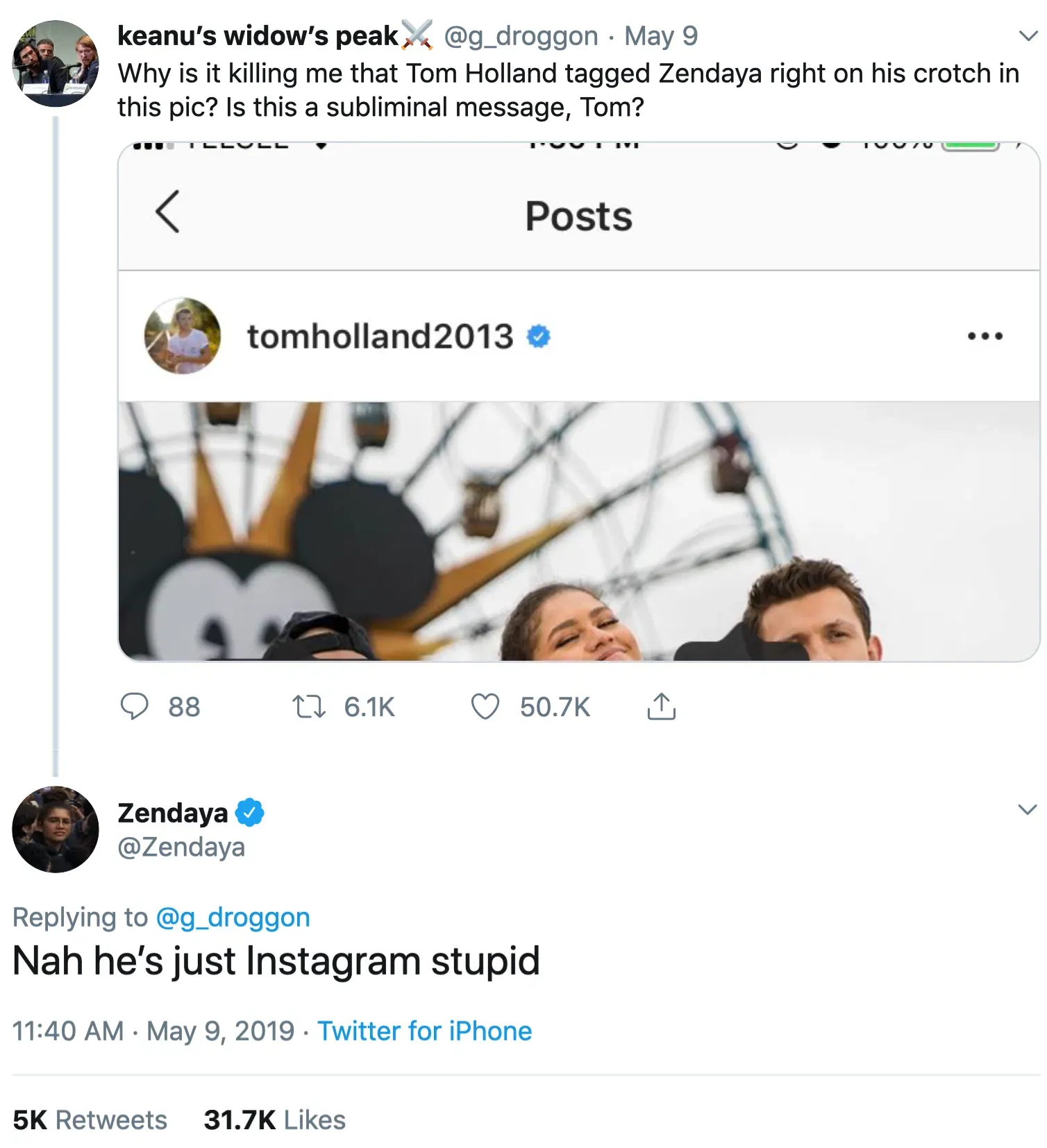Click tomholland2013's verified checkmark badge
This screenshot has height=1148, width=1047.
(539, 337)
